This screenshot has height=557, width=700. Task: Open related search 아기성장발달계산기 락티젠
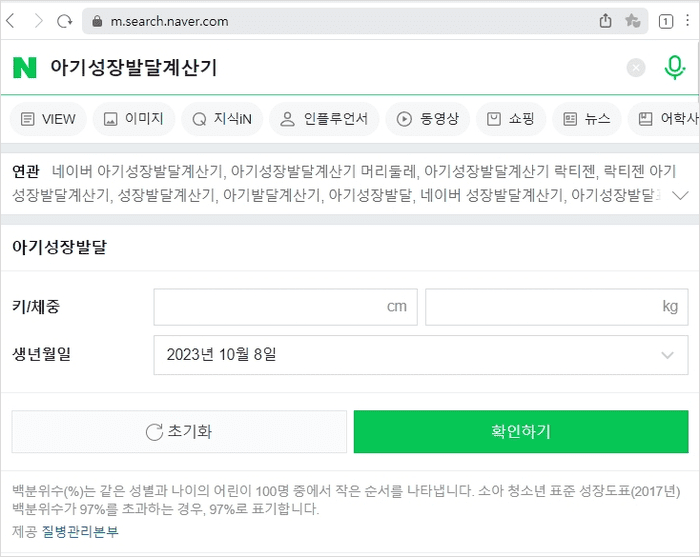point(509,171)
